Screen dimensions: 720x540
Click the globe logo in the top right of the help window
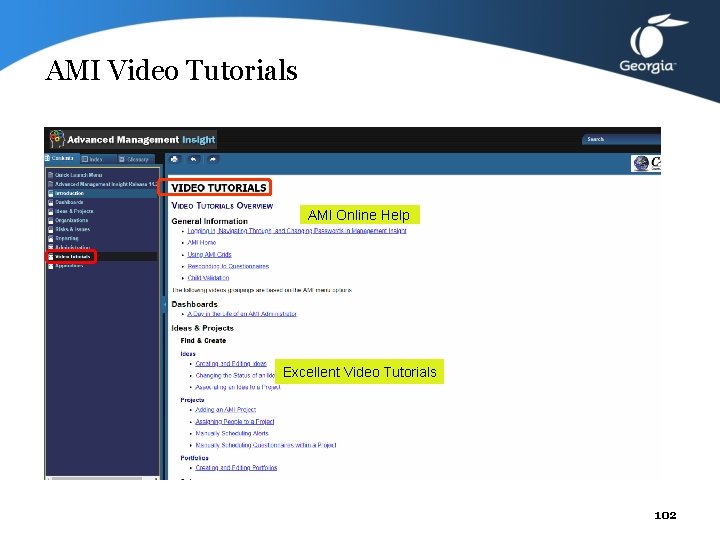(641, 163)
